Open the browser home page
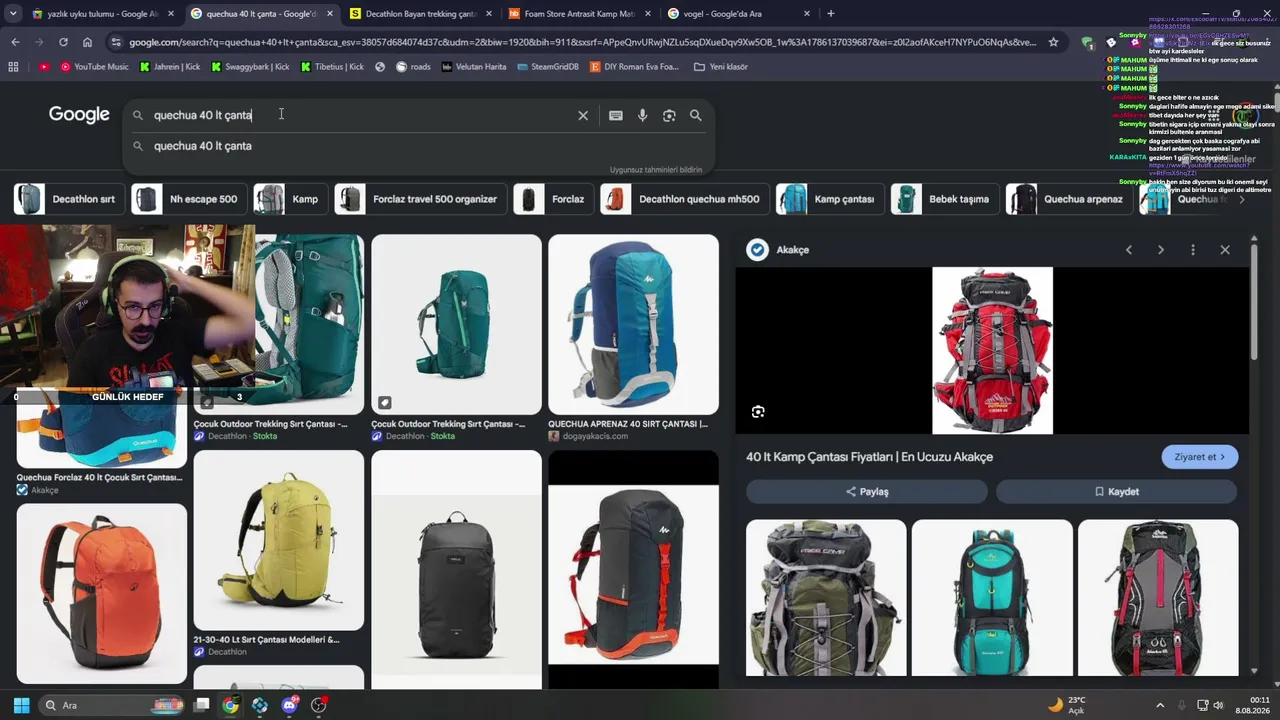1280x720 pixels. click(87, 42)
